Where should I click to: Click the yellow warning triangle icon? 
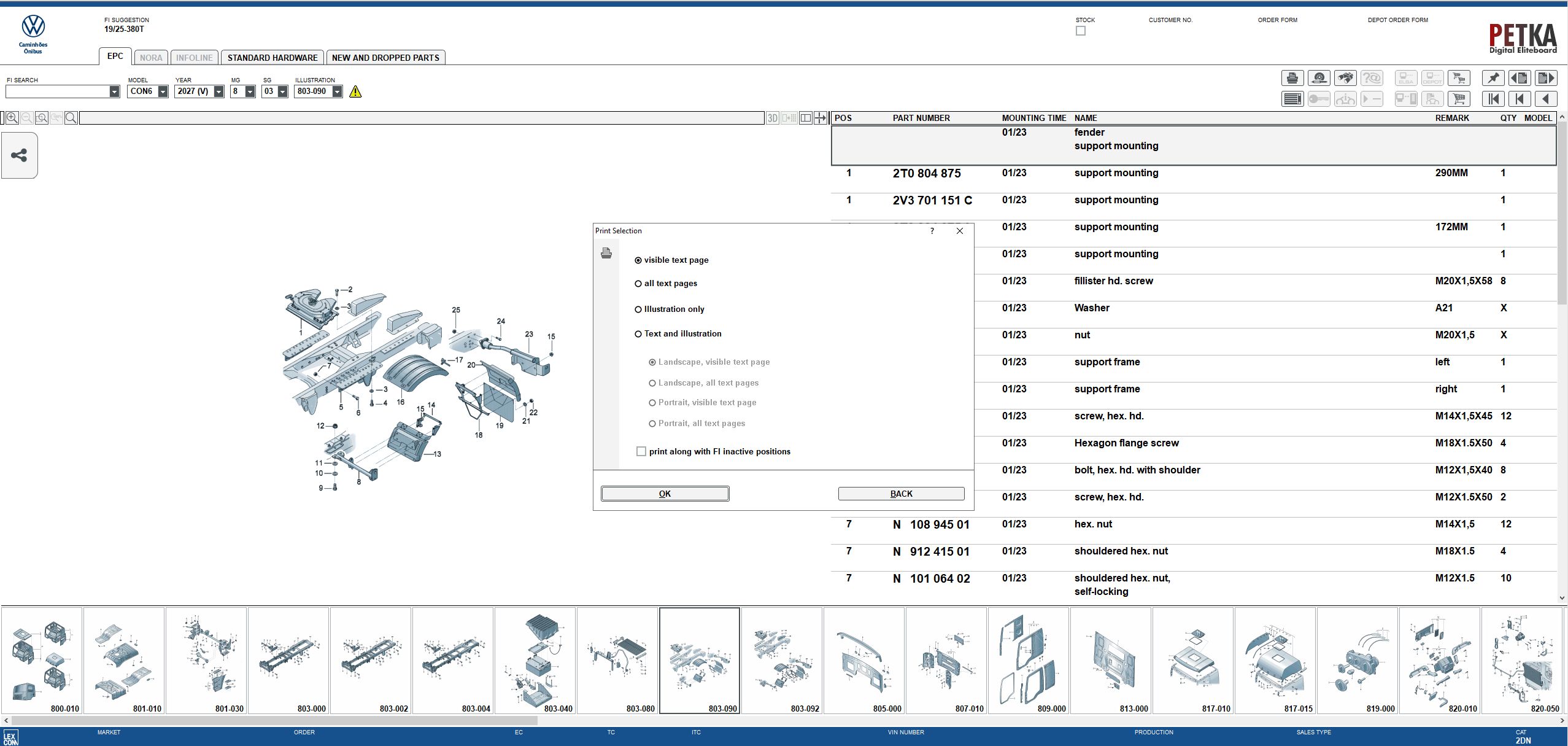pos(355,91)
